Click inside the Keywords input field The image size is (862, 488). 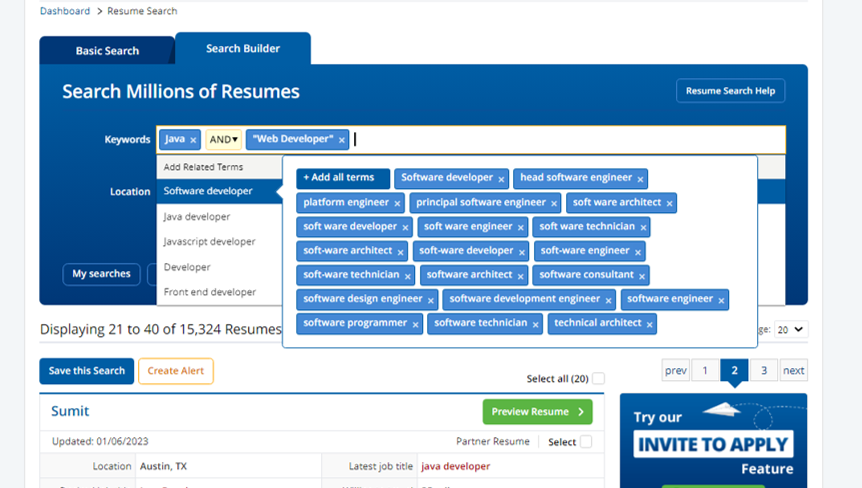click(569, 140)
